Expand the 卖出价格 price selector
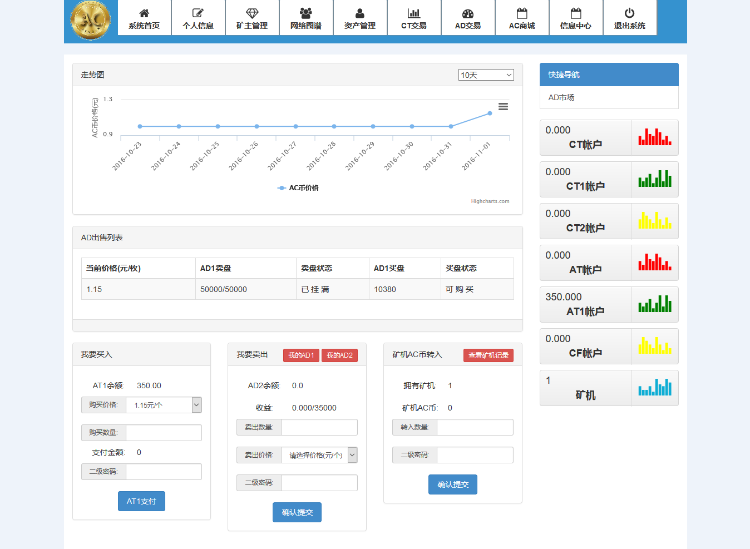750x549 pixels. click(x=320, y=455)
